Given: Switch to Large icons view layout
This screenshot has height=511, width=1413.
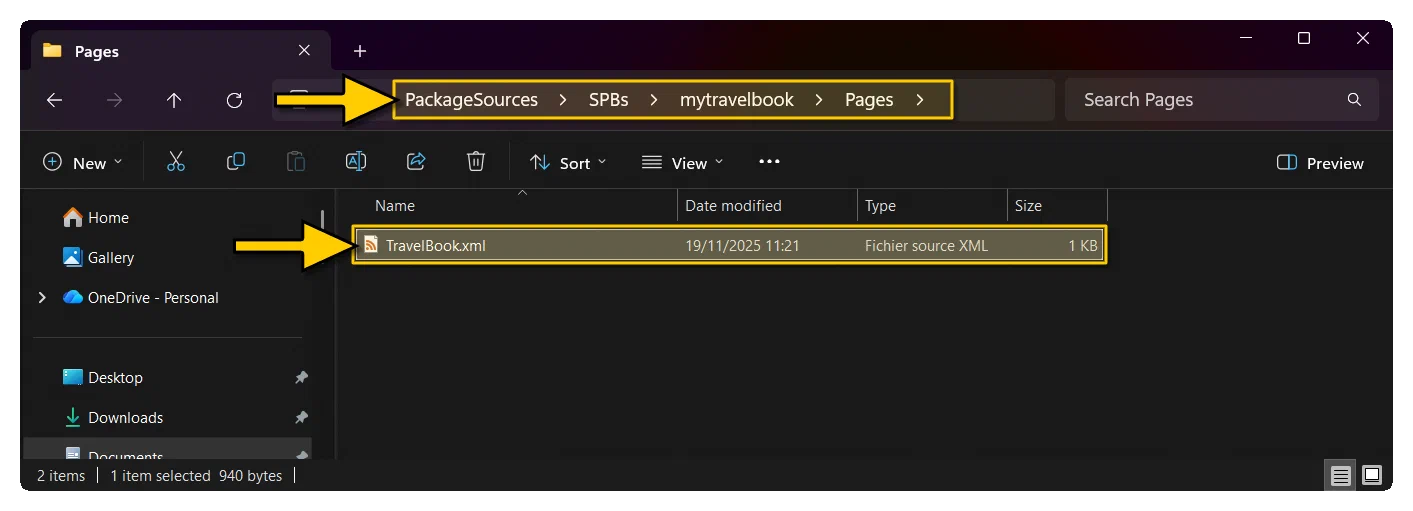Looking at the screenshot, I should (x=1372, y=475).
